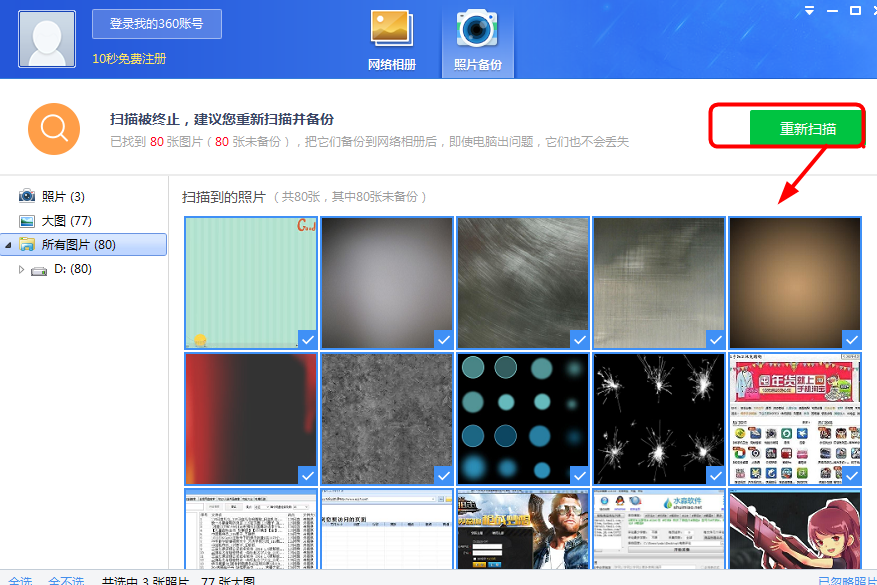The height and width of the screenshot is (585, 877).
Task: Select 所有图片 (80) in sidebar
Action: tap(84, 245)
